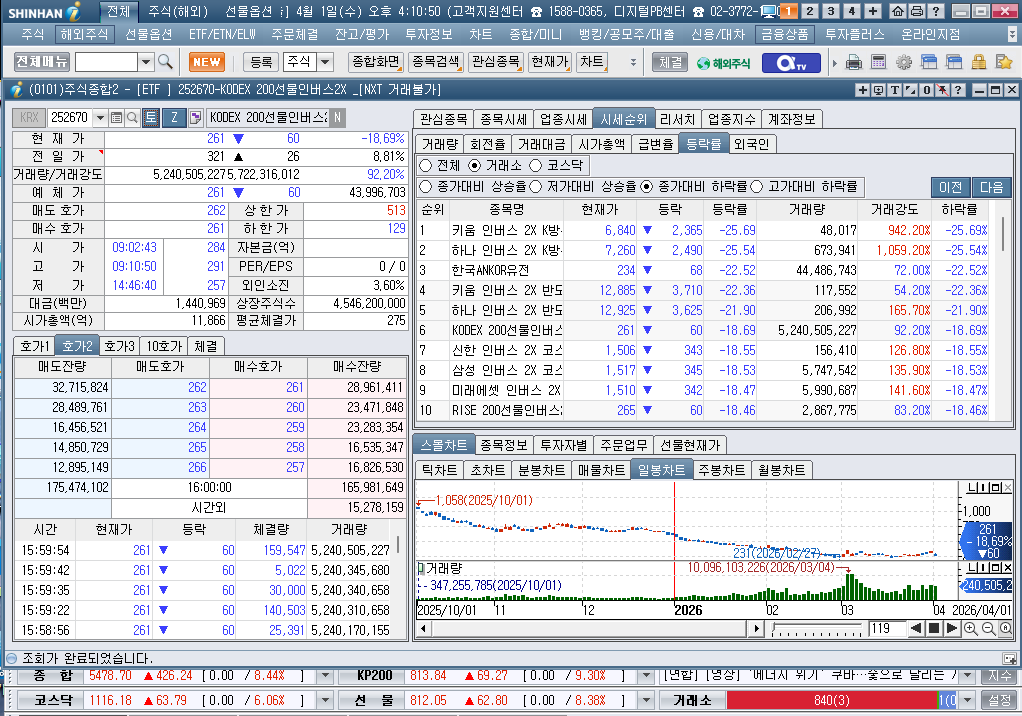Open the calculator icon in main toolbar
The width and height of the screenshot is (1022, 716).
[879, 63]
